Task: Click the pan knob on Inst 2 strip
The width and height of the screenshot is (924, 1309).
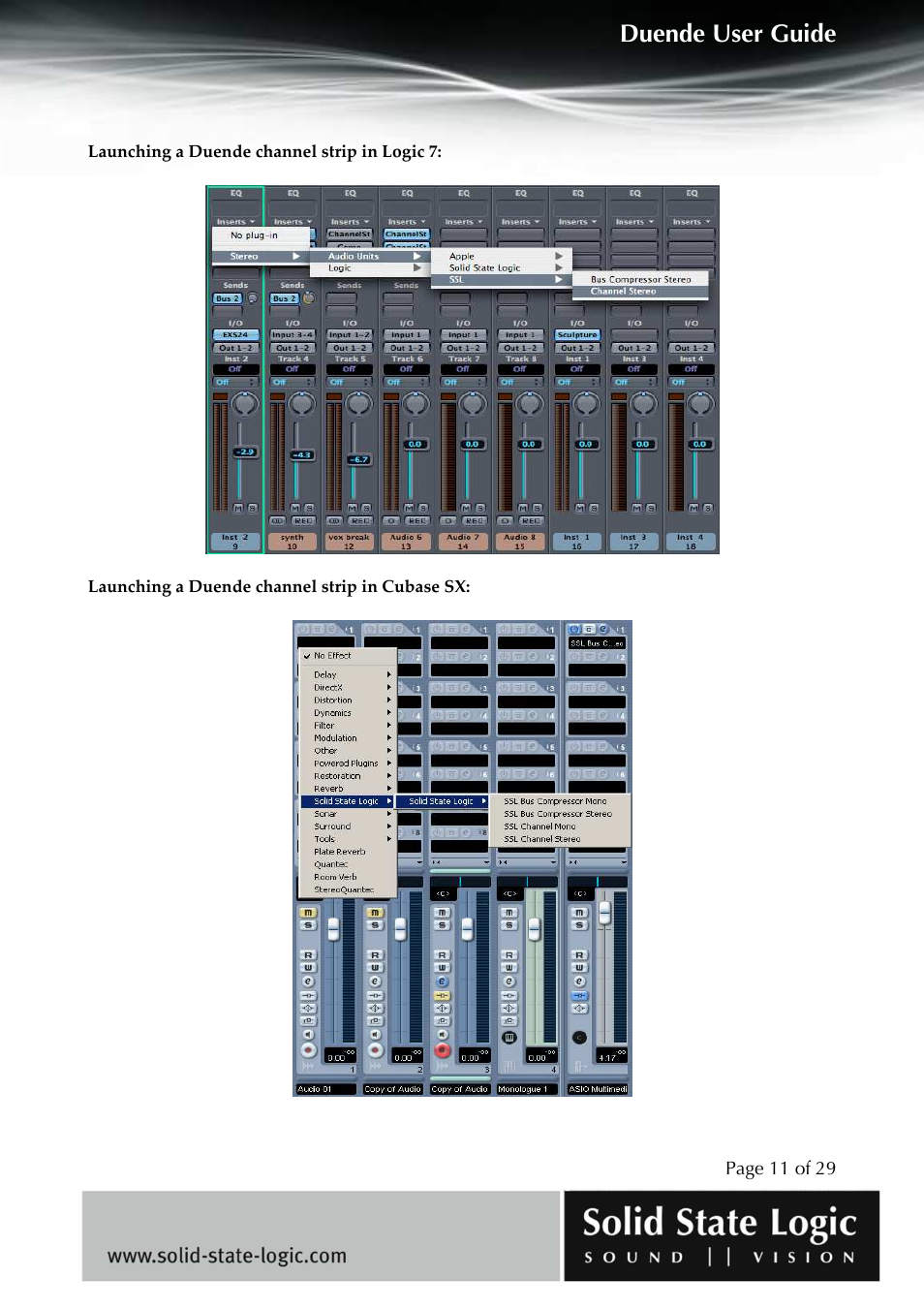Action: (245, 404)
